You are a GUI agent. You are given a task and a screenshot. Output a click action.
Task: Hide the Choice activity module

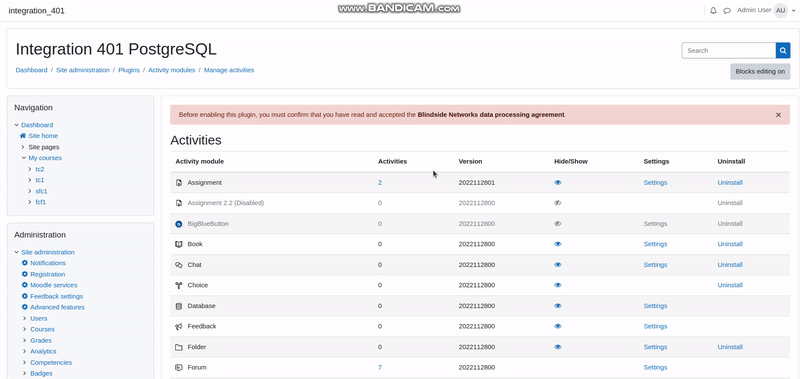pos(558,285)
